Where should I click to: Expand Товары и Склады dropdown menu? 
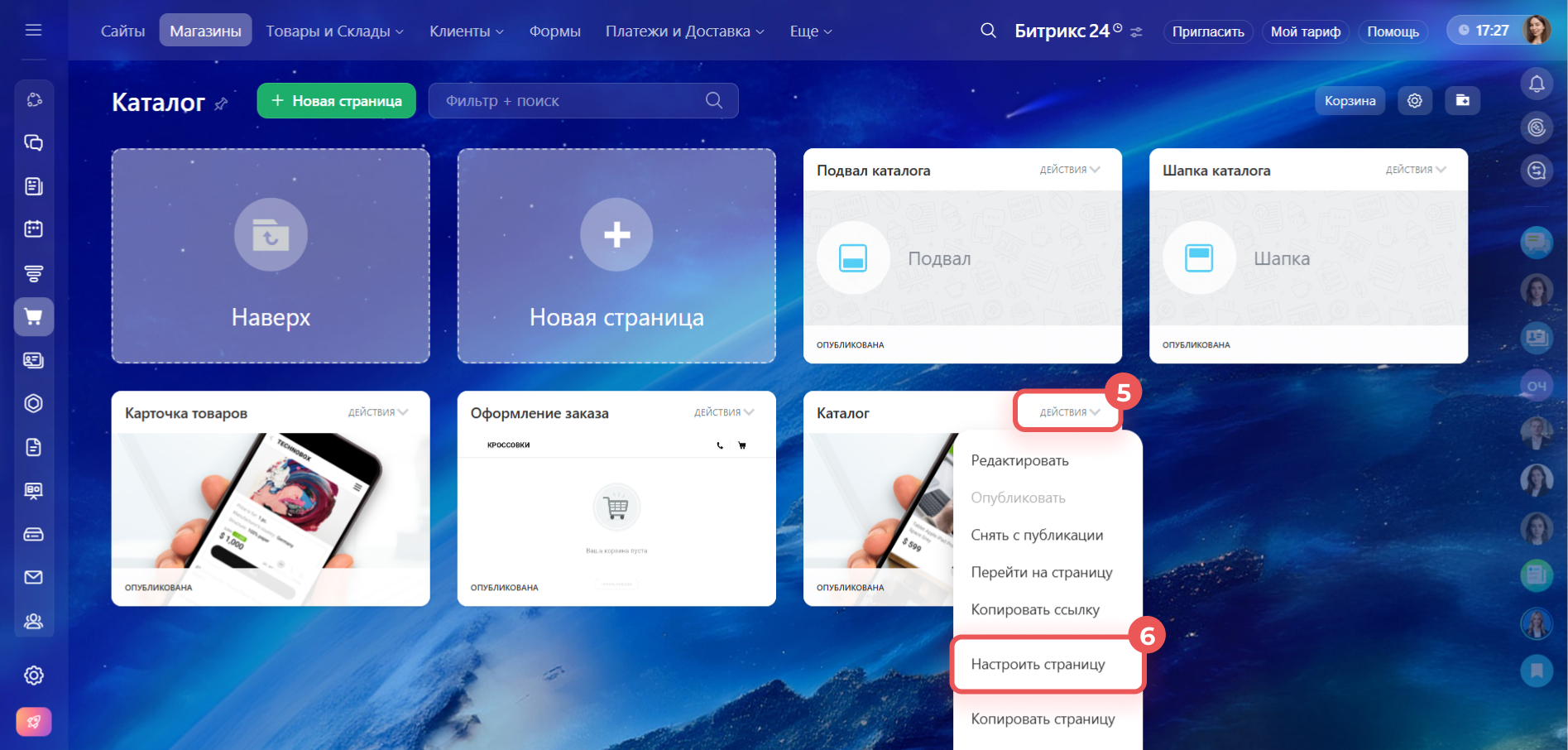334,31
